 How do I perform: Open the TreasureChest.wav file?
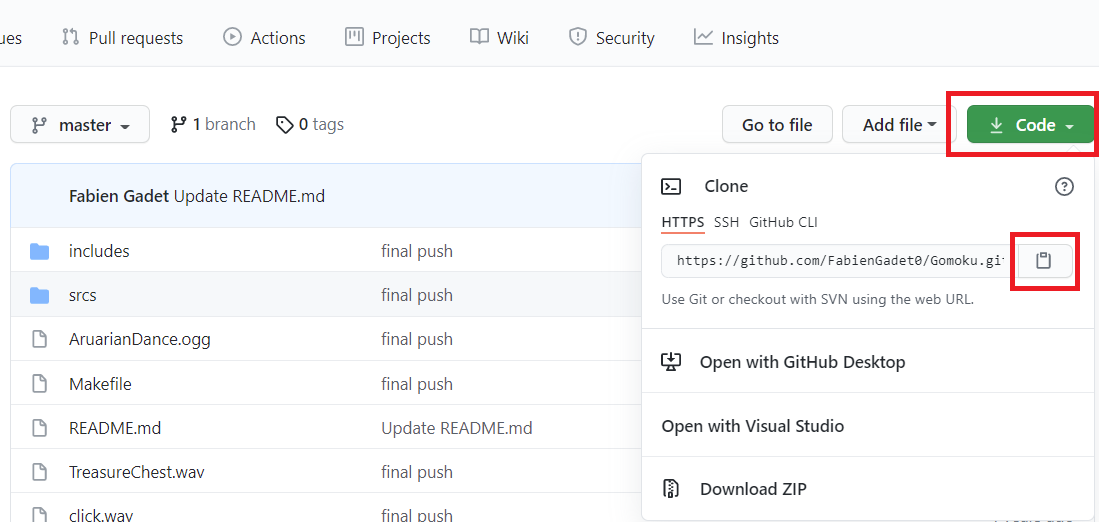(137, 472)
